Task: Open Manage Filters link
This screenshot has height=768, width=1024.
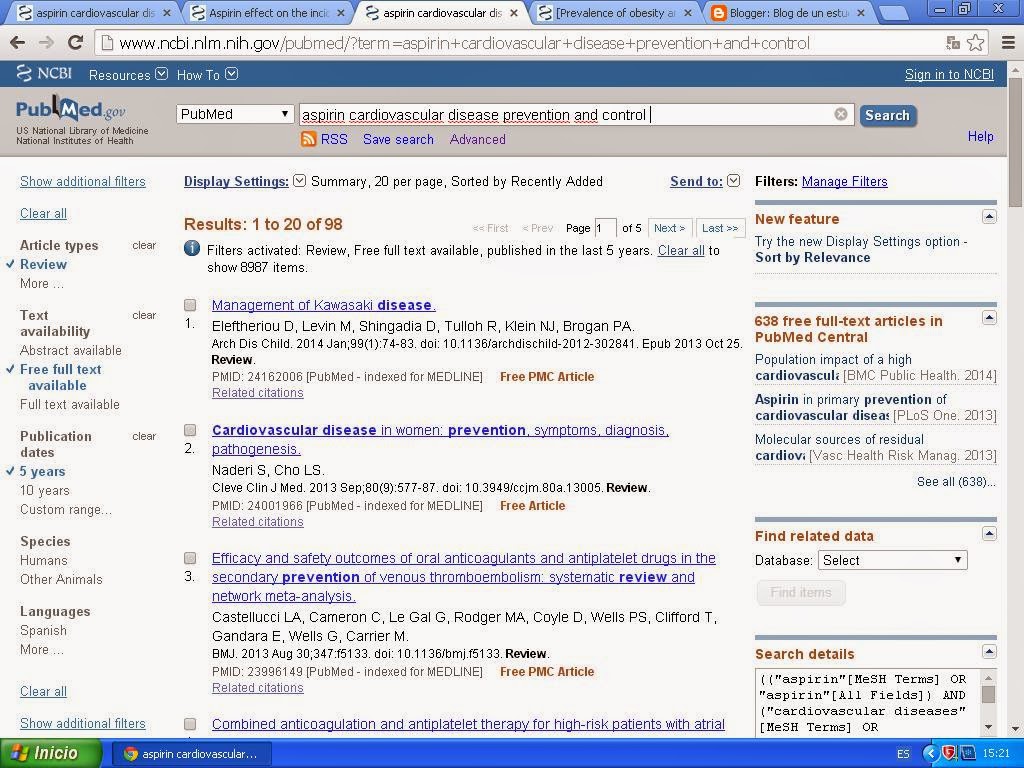Action: point(844,181)
